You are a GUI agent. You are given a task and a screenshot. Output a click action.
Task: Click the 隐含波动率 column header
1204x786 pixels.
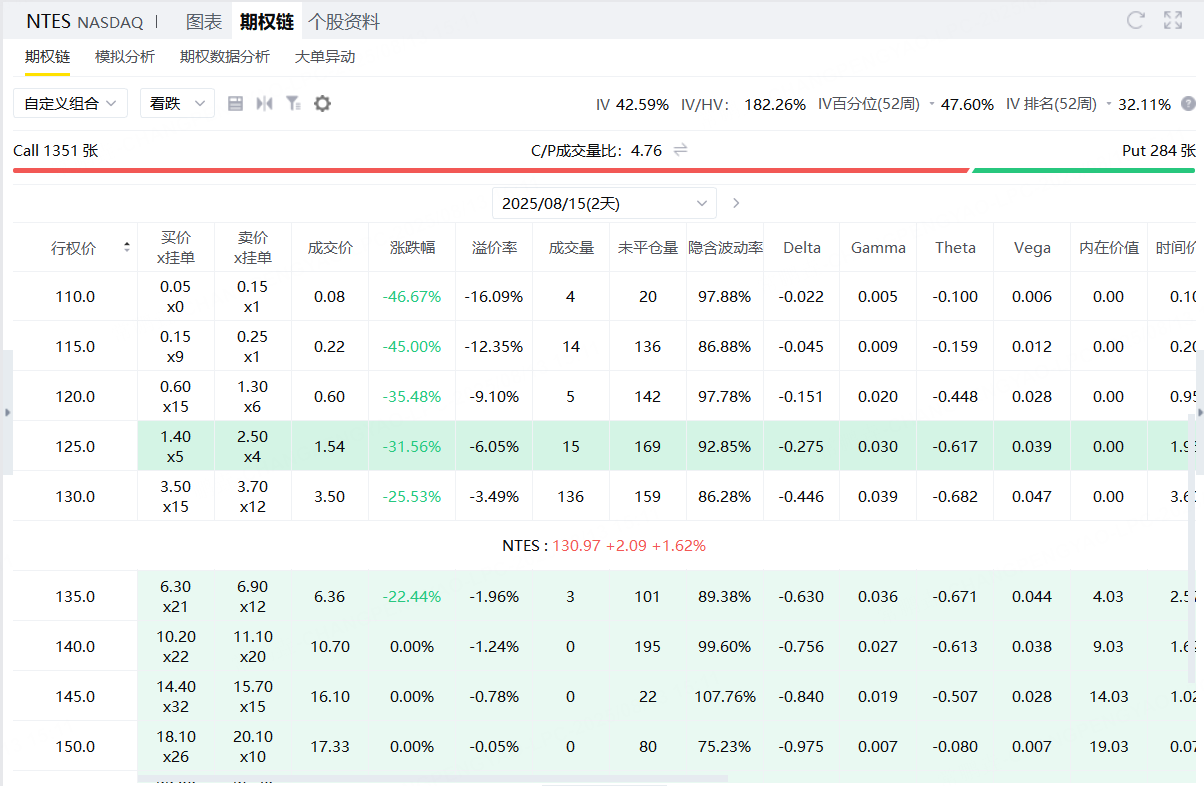[725, 247]
